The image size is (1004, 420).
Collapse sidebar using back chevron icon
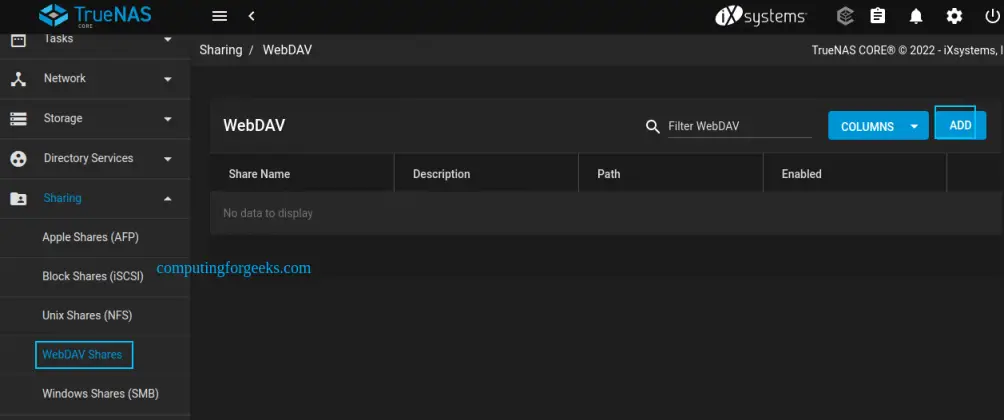251,16
